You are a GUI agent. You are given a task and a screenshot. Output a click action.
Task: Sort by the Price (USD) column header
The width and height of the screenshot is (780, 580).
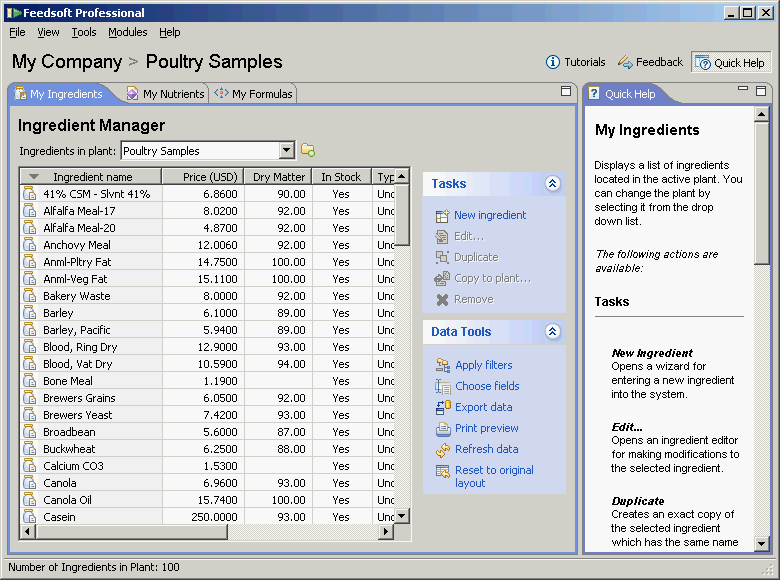[x=203, y=177]
